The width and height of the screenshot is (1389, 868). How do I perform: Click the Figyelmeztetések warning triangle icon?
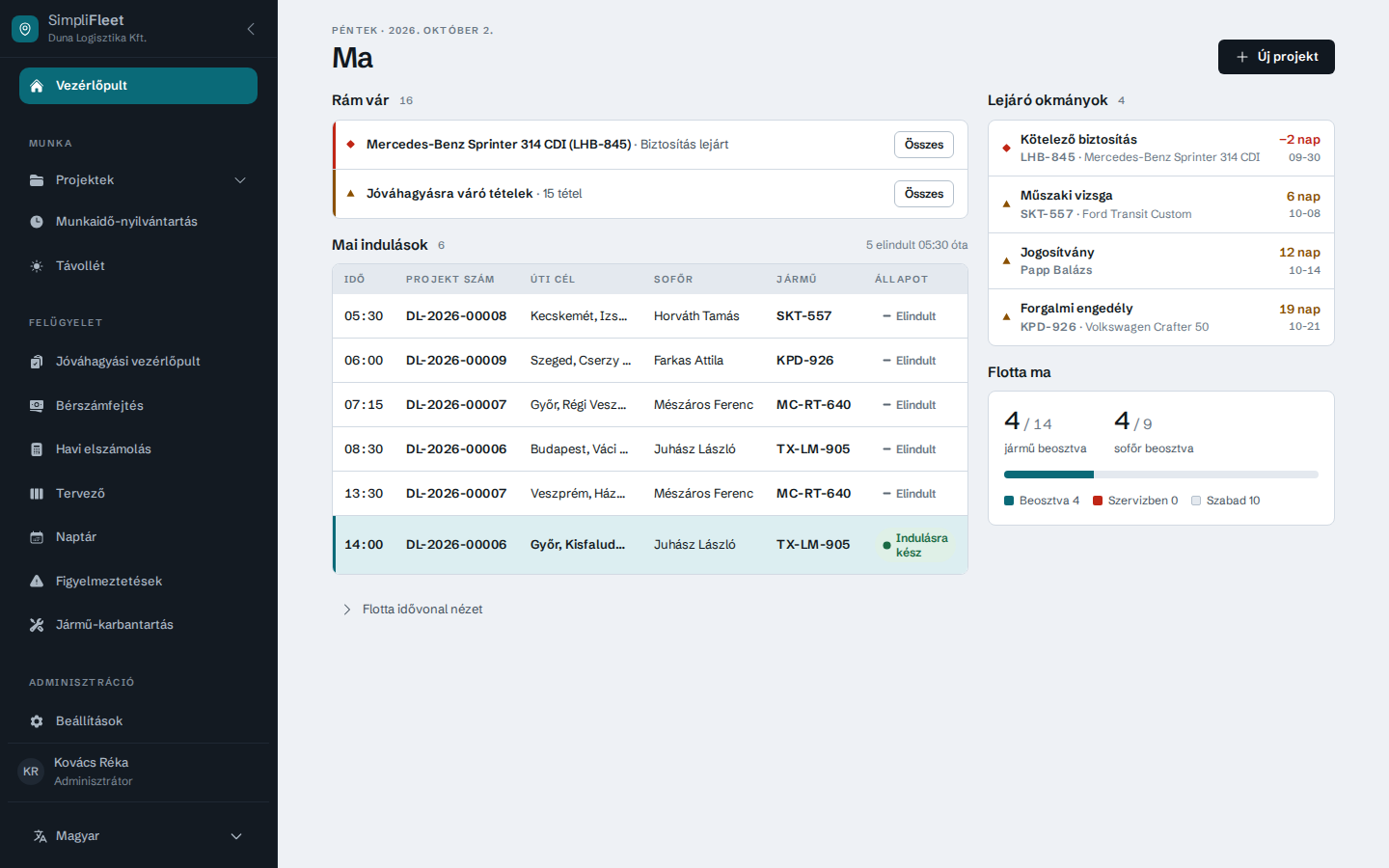coord(37,582)
